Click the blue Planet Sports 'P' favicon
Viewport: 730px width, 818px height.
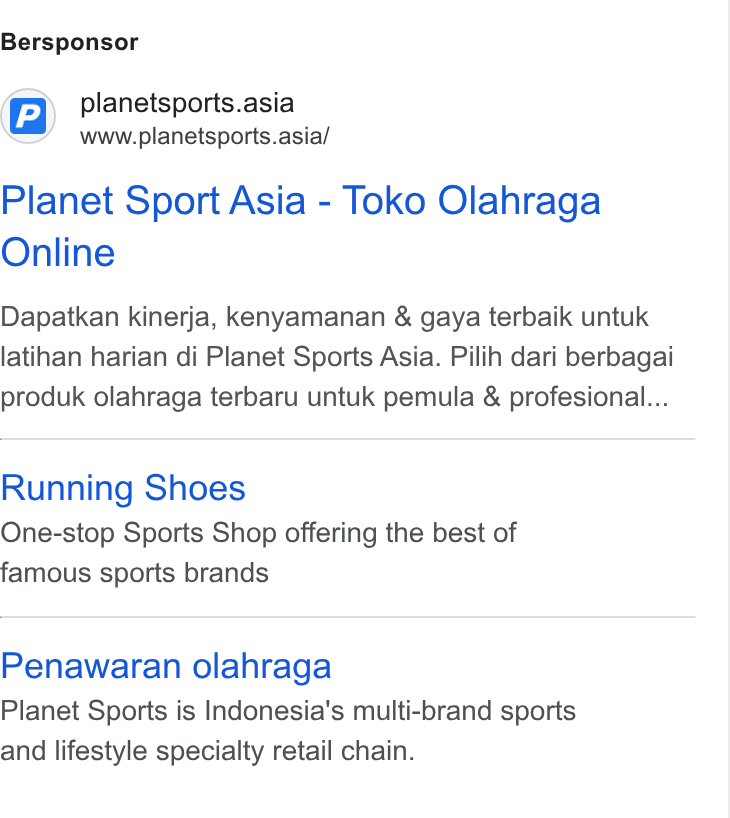coord(28,116)
